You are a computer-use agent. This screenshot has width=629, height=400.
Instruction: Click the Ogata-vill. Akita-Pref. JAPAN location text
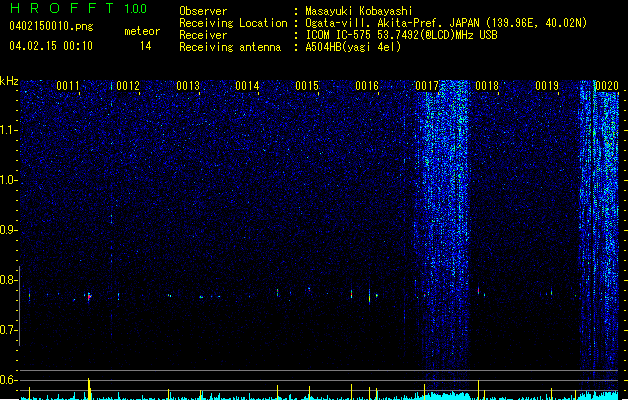click(392, 23)
